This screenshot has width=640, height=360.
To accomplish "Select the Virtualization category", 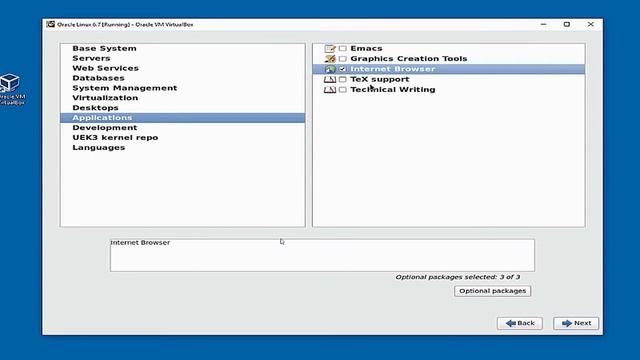I will (x=182, y=98).
